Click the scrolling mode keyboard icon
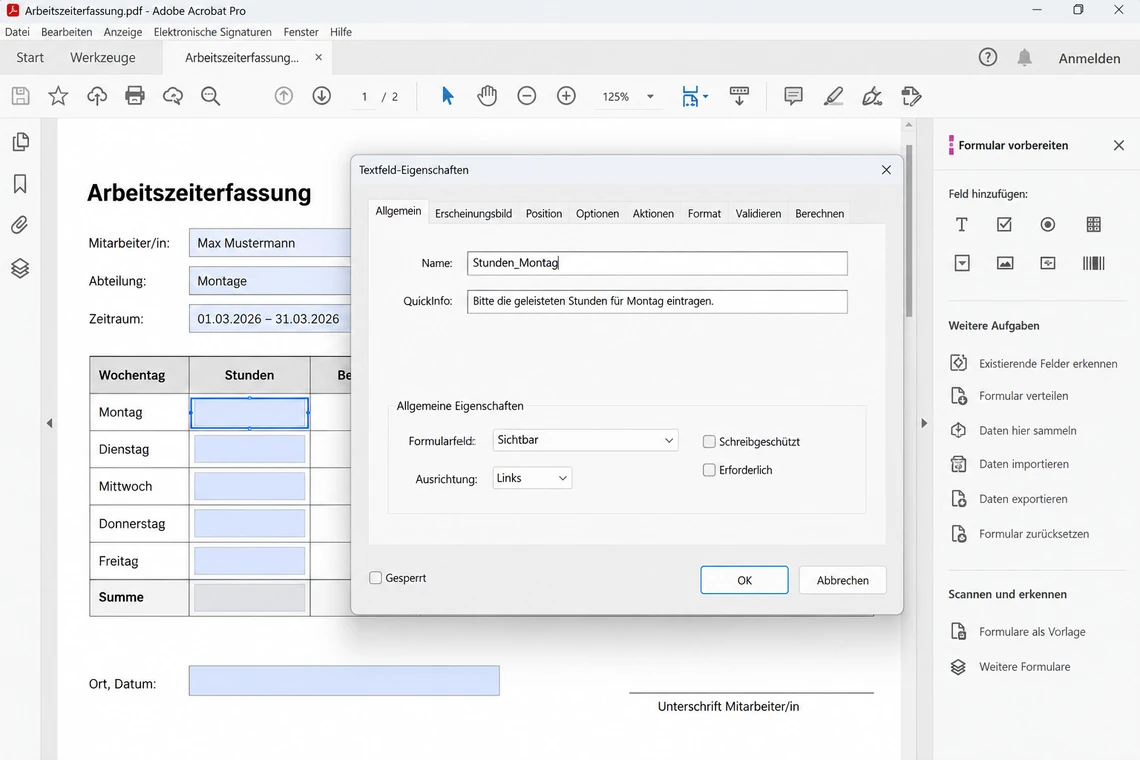The height and width of the screenshot is (760, 1140). point(739,96)
